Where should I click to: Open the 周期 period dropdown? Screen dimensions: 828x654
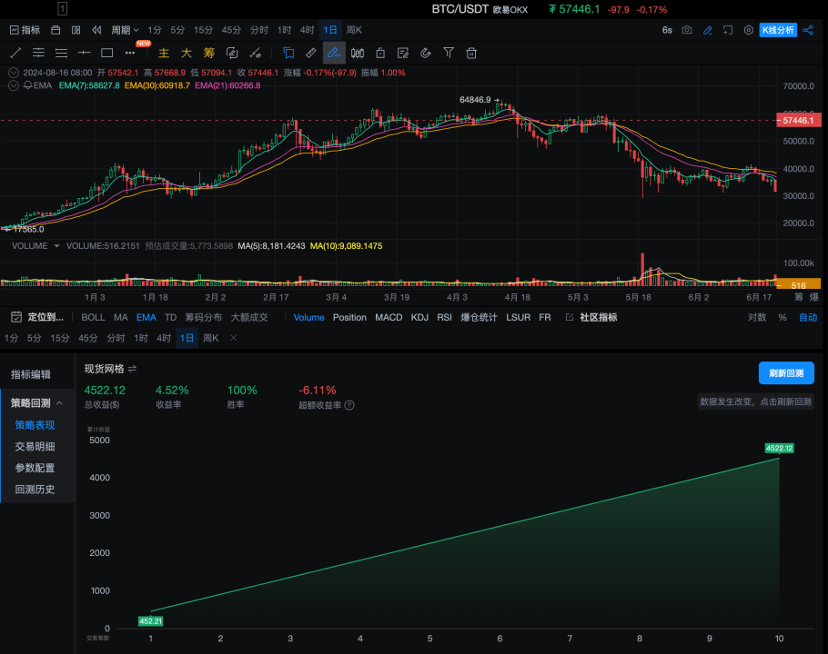(x=125, y=30)
